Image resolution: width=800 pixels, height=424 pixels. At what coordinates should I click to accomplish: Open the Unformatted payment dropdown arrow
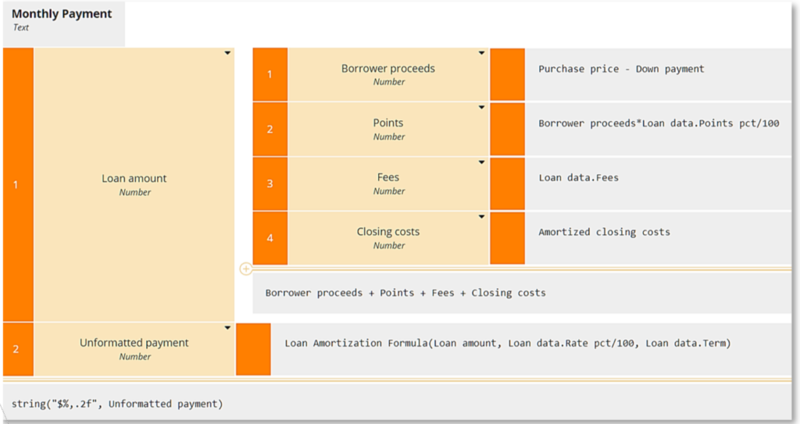(x=228, y=327)
